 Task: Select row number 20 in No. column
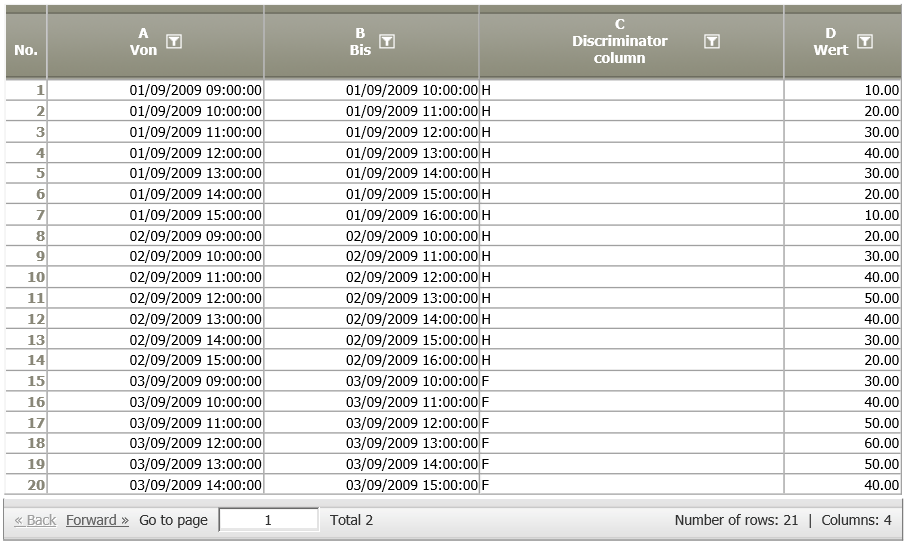pyautogui.click(x=26, y=484)
